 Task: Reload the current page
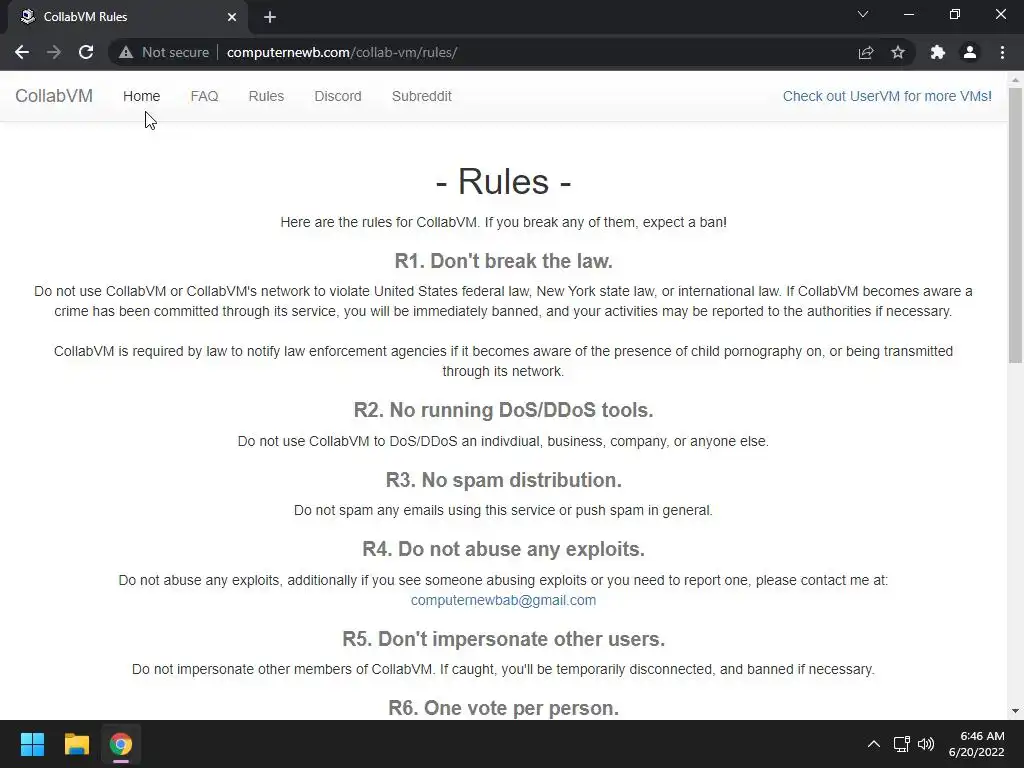tap(86, 52)
